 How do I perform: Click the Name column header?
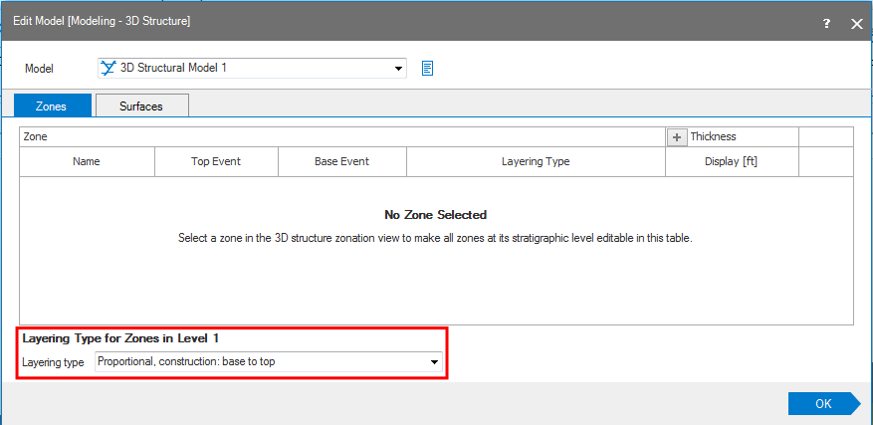click(87, 161)
